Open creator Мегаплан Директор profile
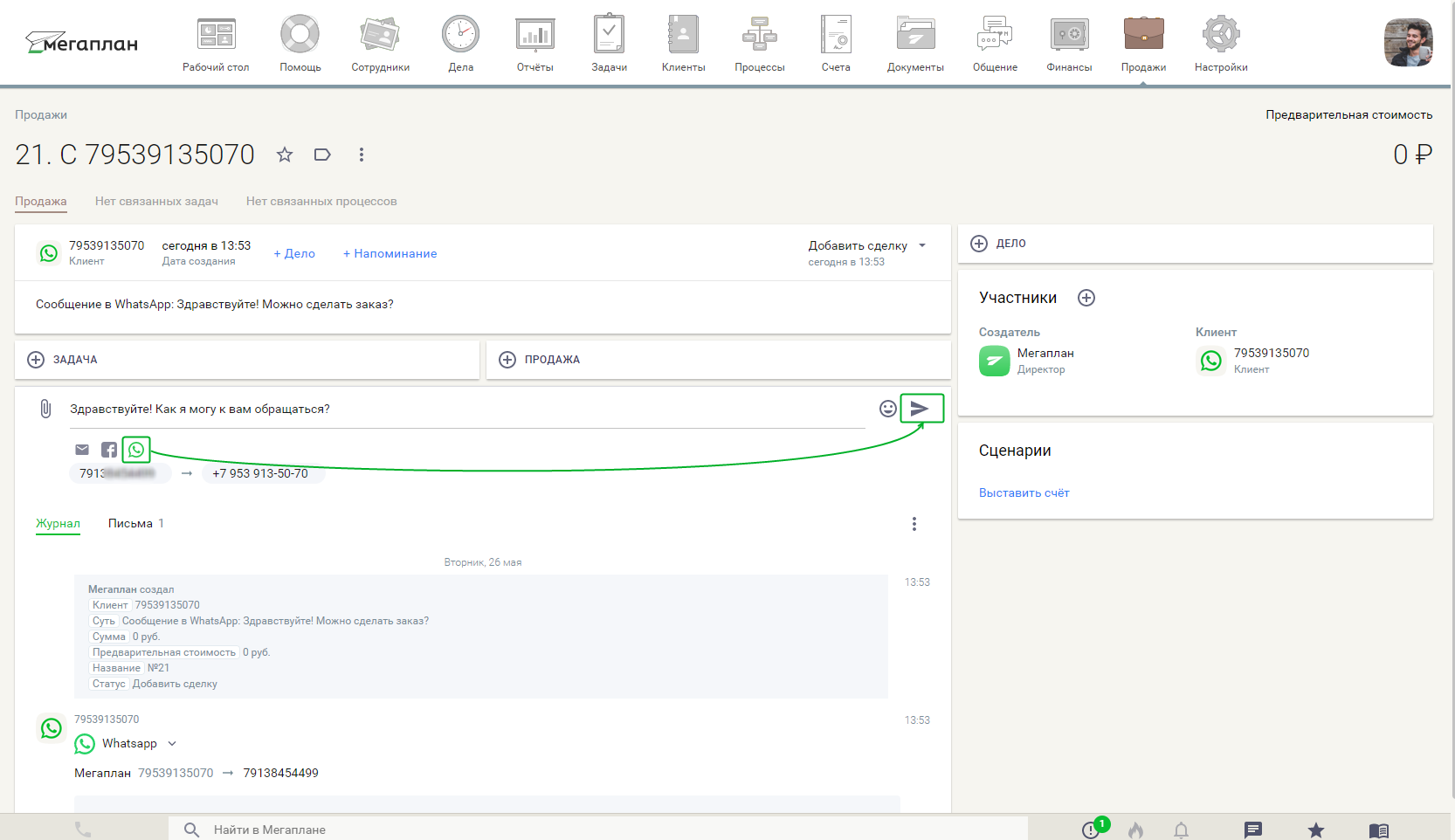1455x840 pixels. click(x=1027, y=361)
